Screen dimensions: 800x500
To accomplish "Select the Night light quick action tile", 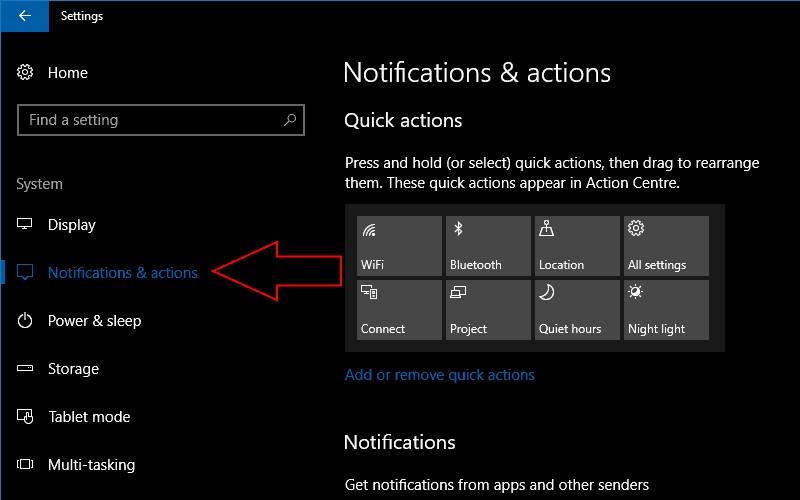I will pos(666,310).
